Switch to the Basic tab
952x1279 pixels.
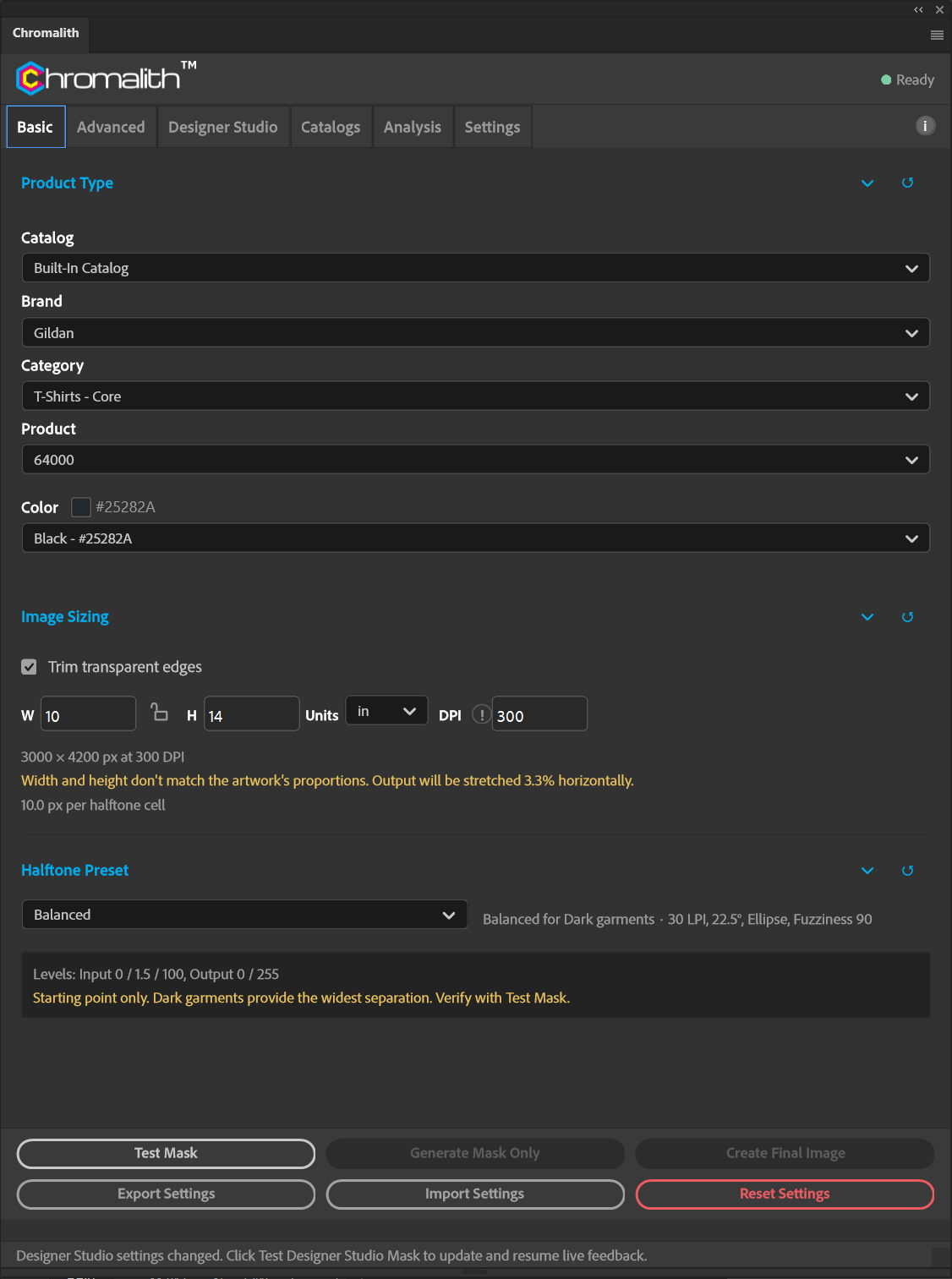tap(36, 127)
